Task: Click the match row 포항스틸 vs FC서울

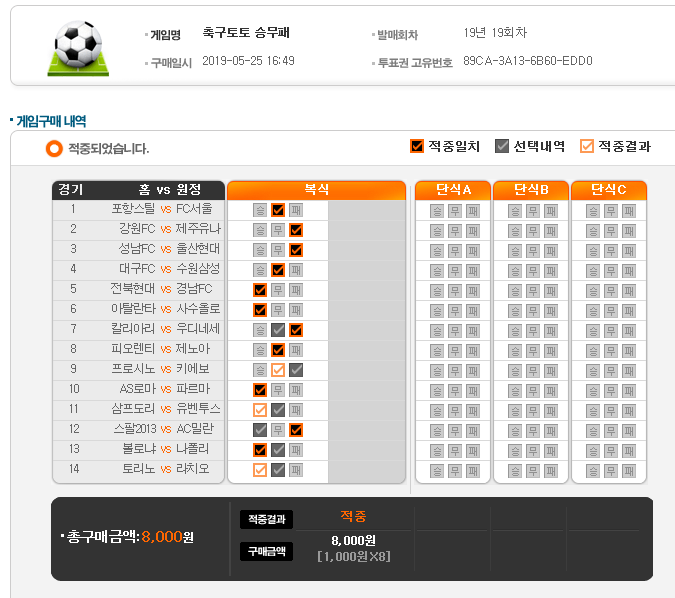Action: (x=138, y=210)
